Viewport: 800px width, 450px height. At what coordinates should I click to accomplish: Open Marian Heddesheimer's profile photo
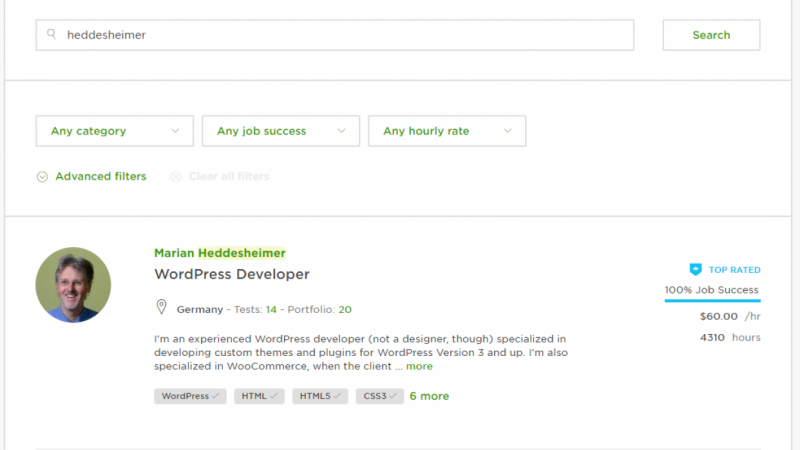point(73,285)
